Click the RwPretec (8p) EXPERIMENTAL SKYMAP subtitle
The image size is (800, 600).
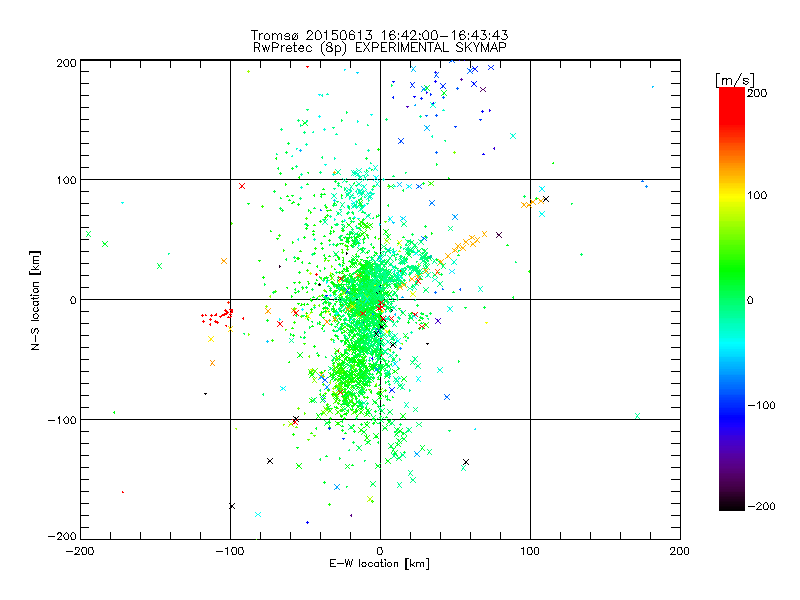[x=380, y=47]
